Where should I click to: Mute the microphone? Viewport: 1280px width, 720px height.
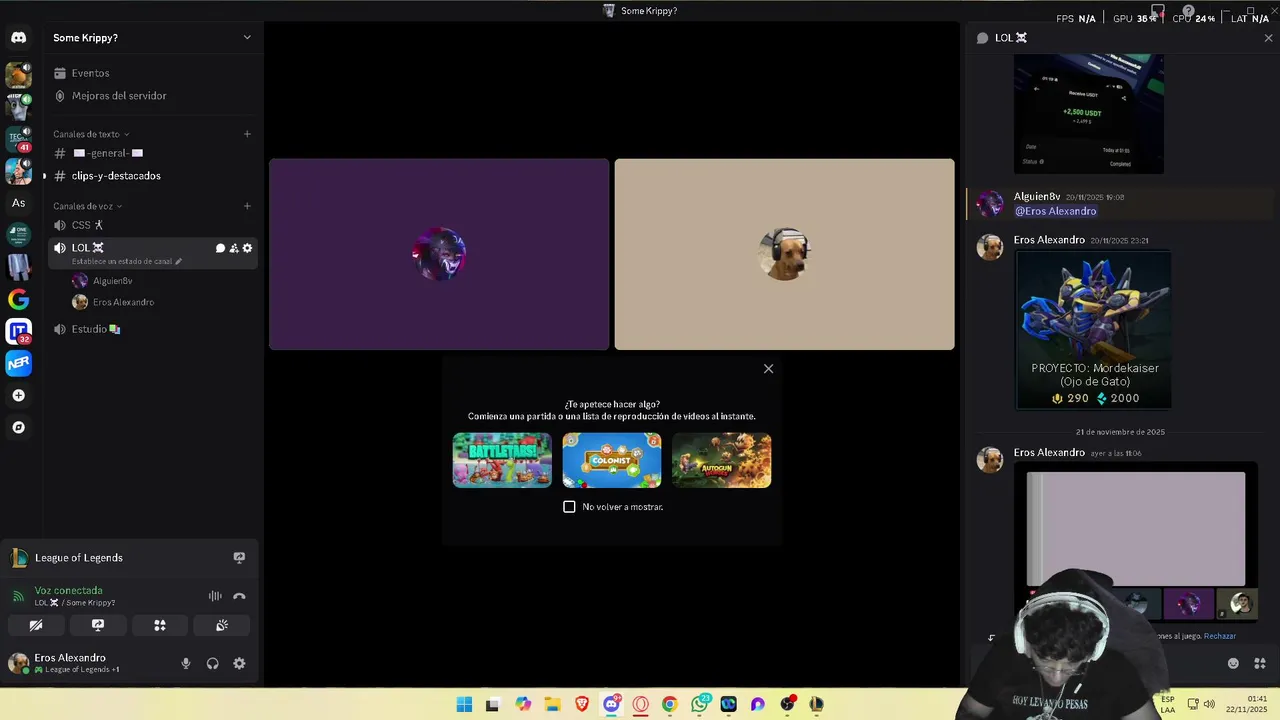coord(186,663)
